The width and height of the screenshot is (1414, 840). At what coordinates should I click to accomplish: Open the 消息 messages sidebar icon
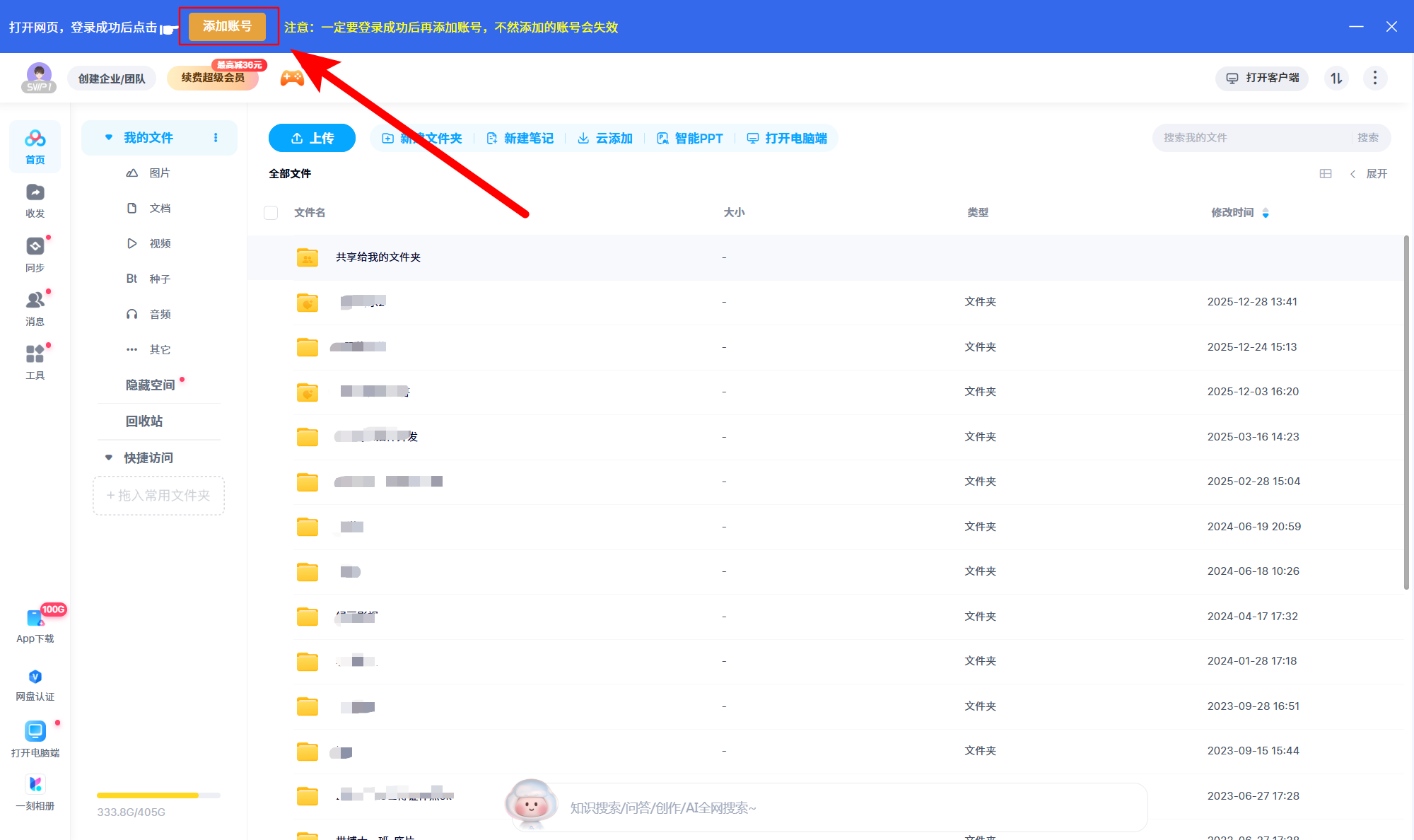[x=35, y=301]
